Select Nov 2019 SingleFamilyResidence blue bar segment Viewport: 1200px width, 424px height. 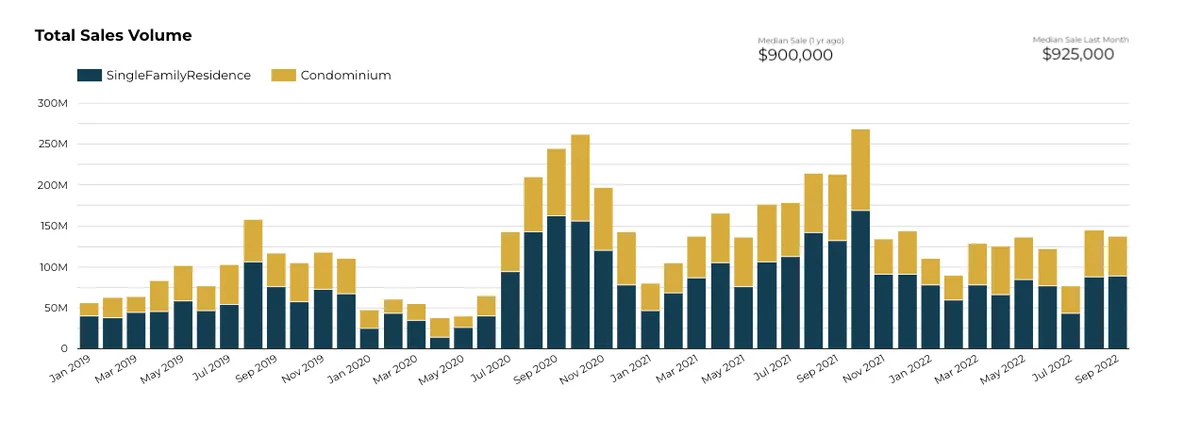(323, 319)
